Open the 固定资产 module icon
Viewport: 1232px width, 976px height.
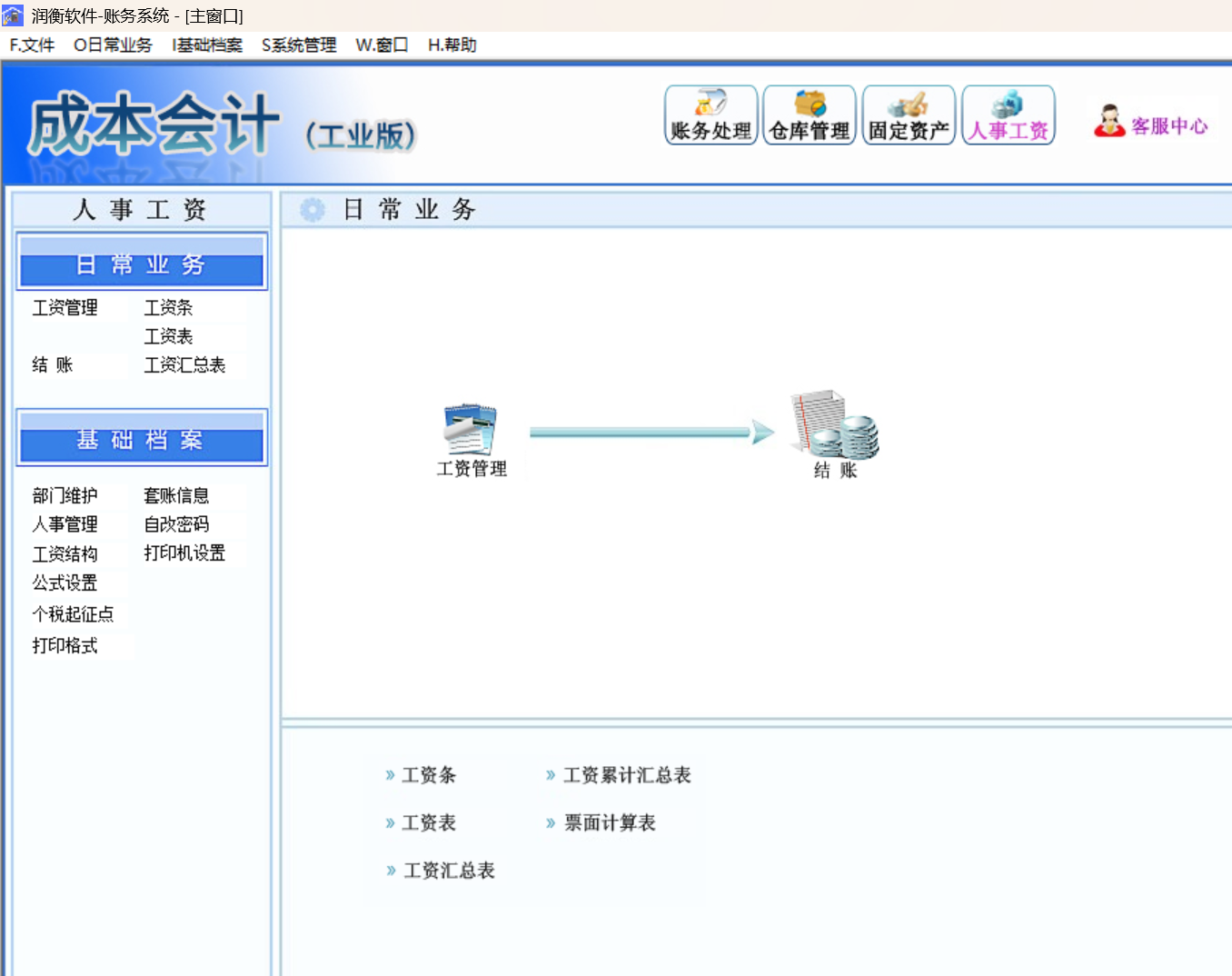click(x=909, y=115)
